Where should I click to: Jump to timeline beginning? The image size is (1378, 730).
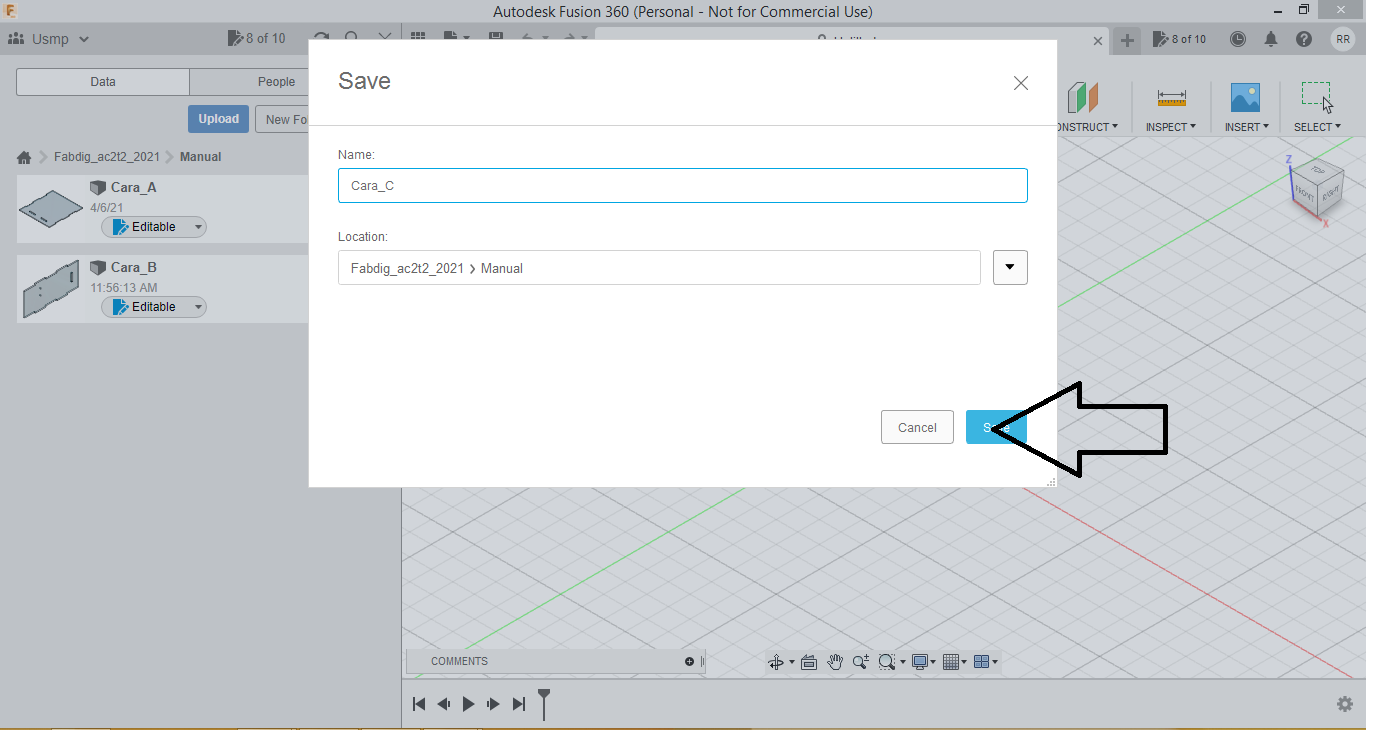(x=420, y=704)
